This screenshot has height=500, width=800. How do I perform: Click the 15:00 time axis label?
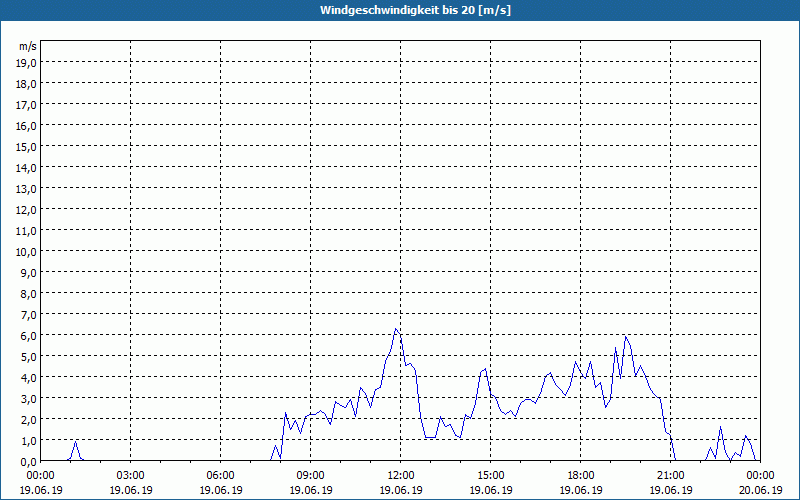491,476
